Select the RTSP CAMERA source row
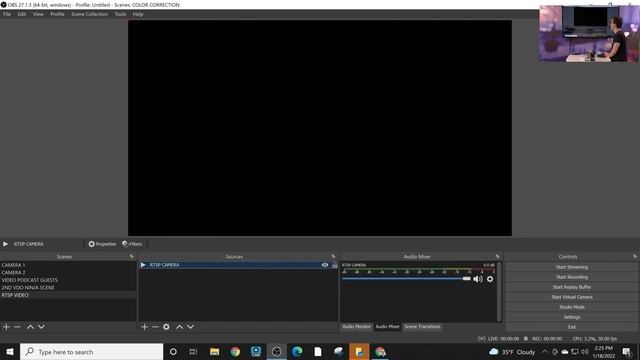Screen dimensions: 640x360 pyautogui.click(x=238, y=265)
